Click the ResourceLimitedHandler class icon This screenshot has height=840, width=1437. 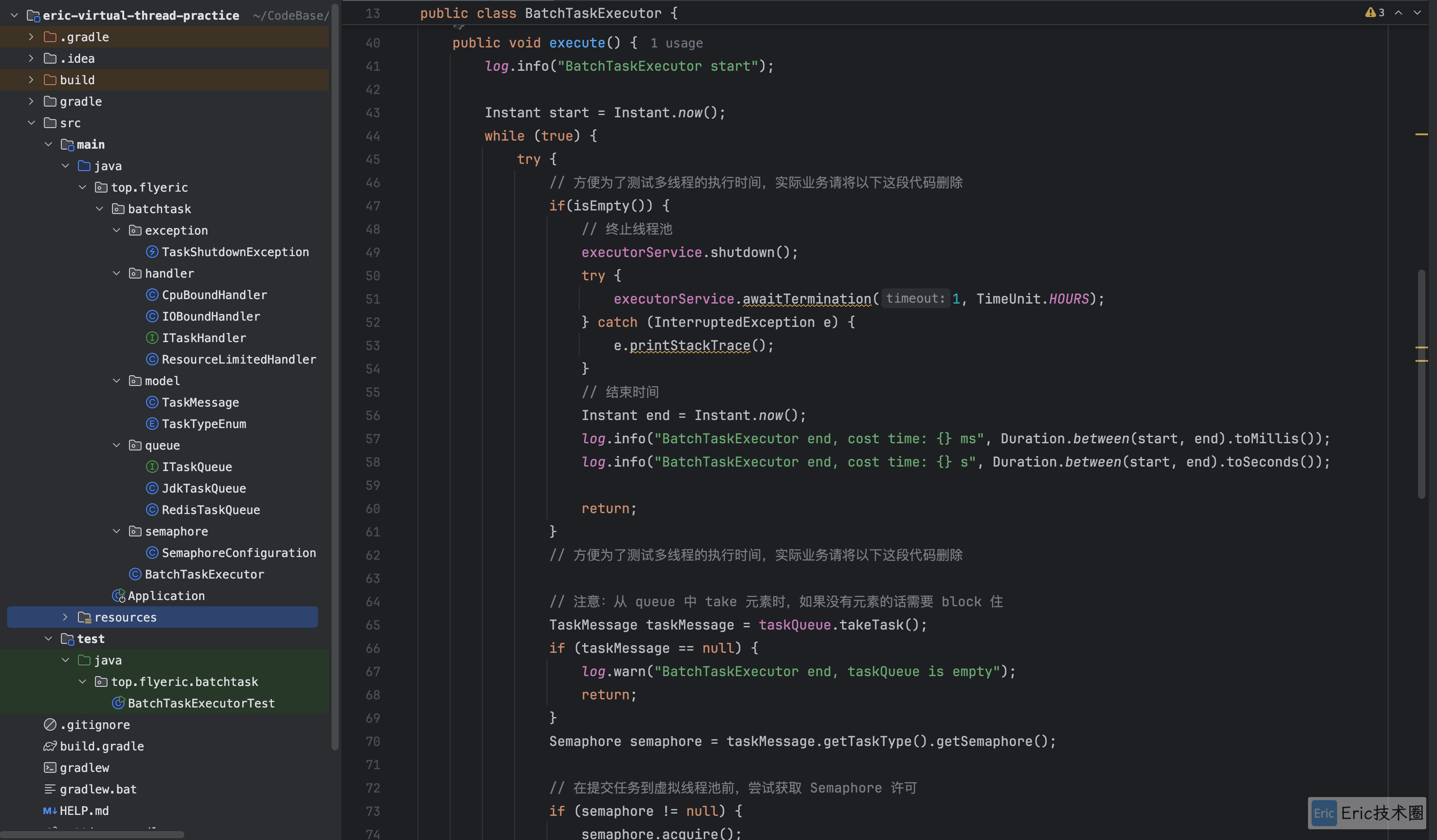pyautogui.click(x=152, y=360)
